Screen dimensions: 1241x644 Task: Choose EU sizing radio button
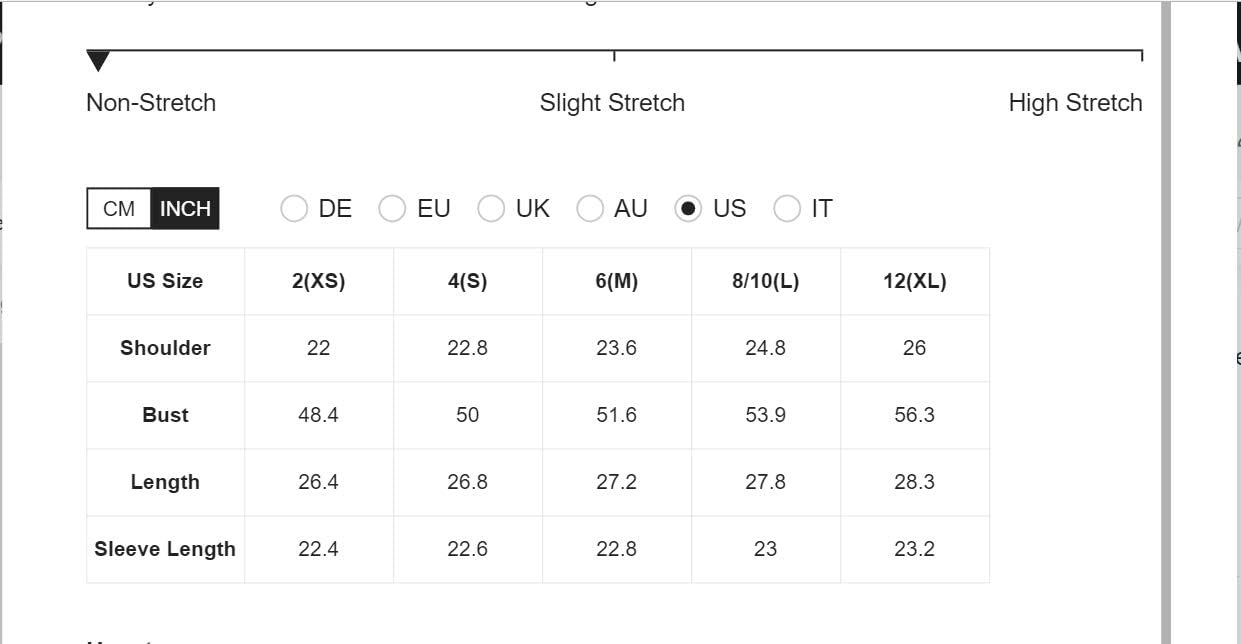pos(392,208)
